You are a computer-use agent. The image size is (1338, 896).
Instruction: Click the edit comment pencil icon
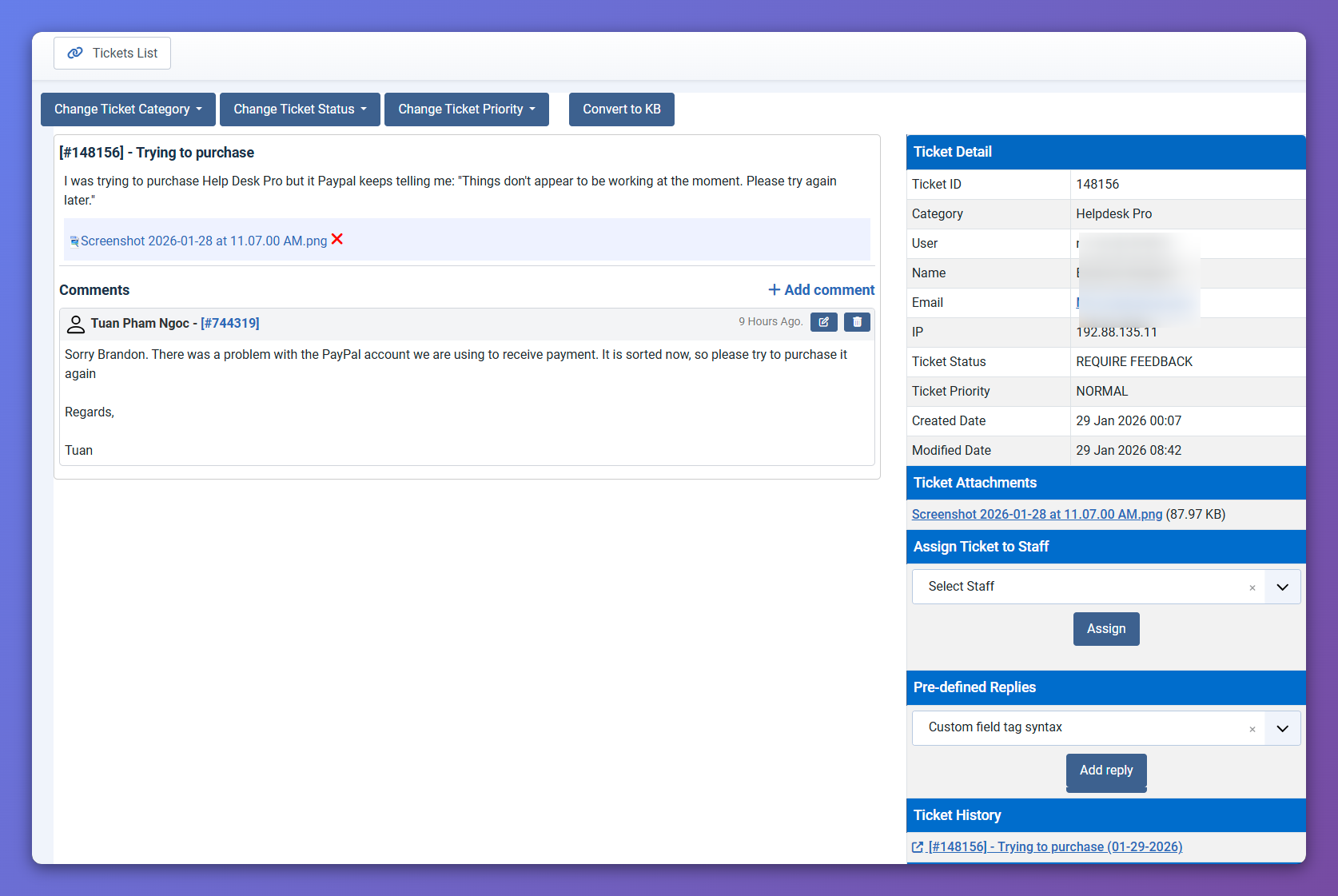(823, 322)
